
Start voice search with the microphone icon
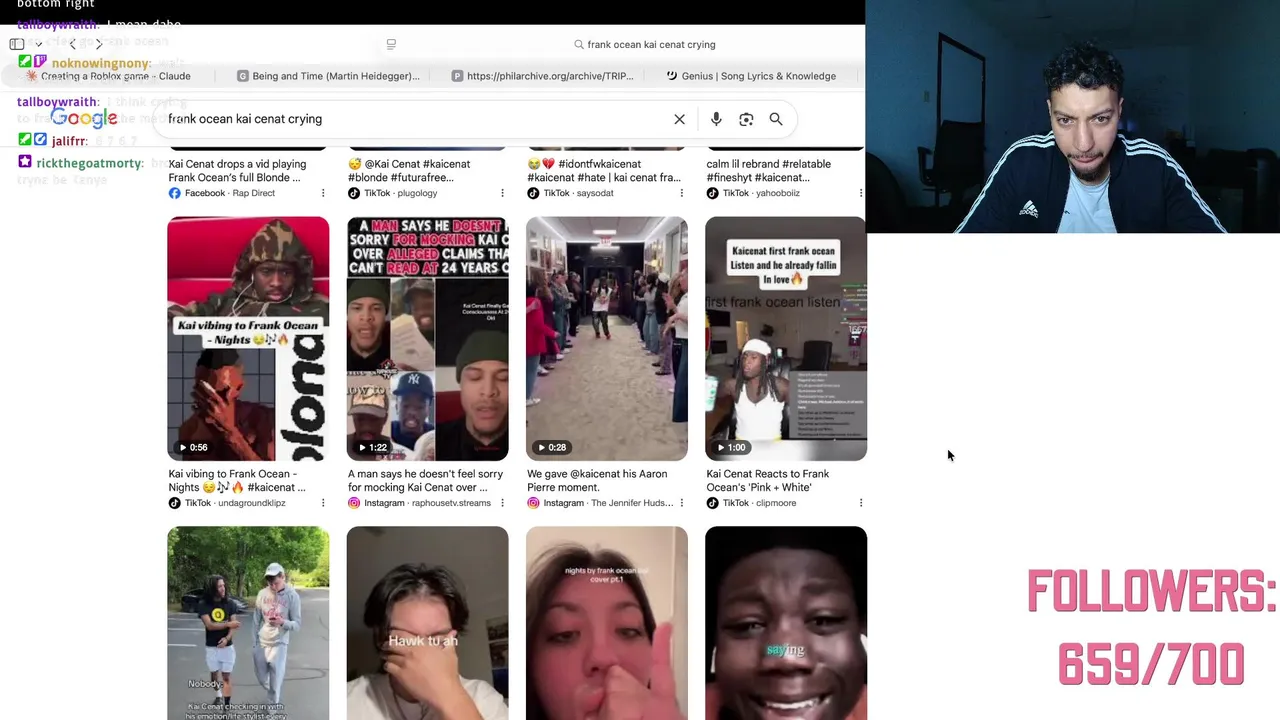pyautogui.click(x=716, y=119)
